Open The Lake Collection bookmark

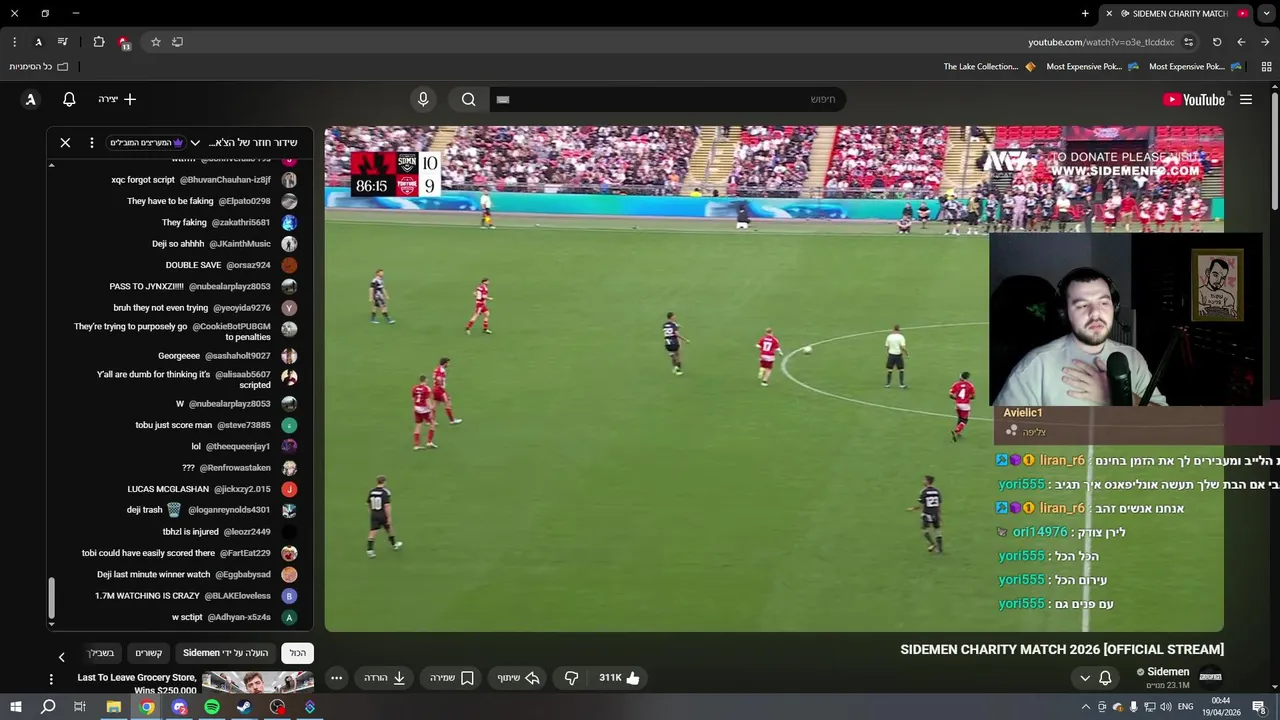[x=988, y=67]
